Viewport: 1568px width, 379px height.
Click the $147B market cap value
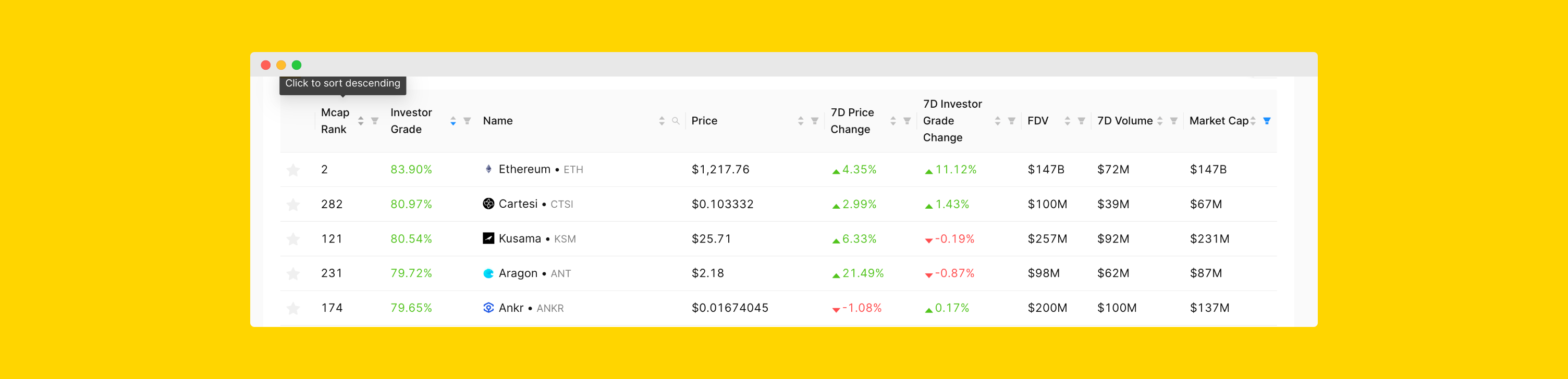click(x=1208, y=170)
